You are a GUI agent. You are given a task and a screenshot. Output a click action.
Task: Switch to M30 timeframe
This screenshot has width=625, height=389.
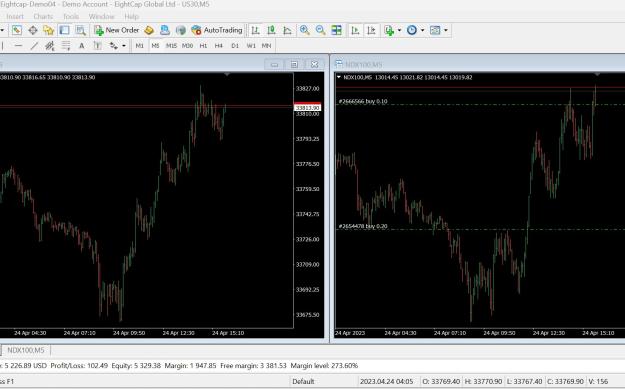pos(187,46)
